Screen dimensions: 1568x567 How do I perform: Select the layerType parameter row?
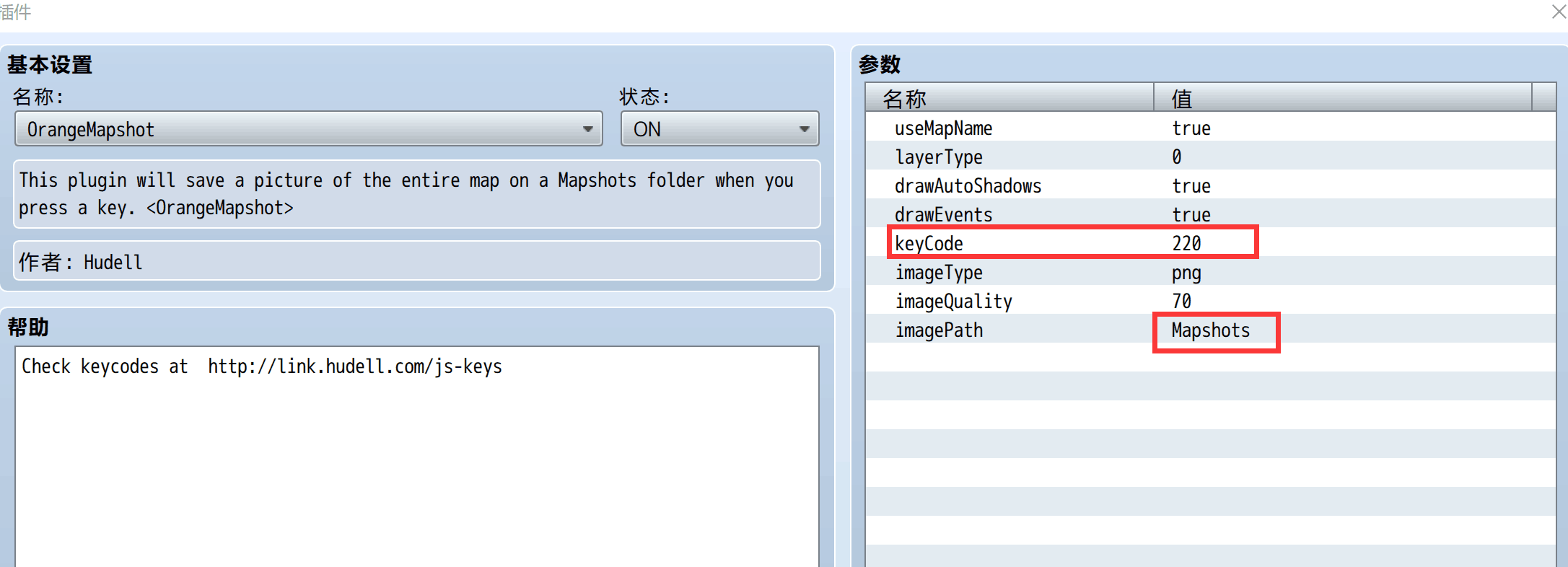pyautogui.click(x=1210, y=157)
